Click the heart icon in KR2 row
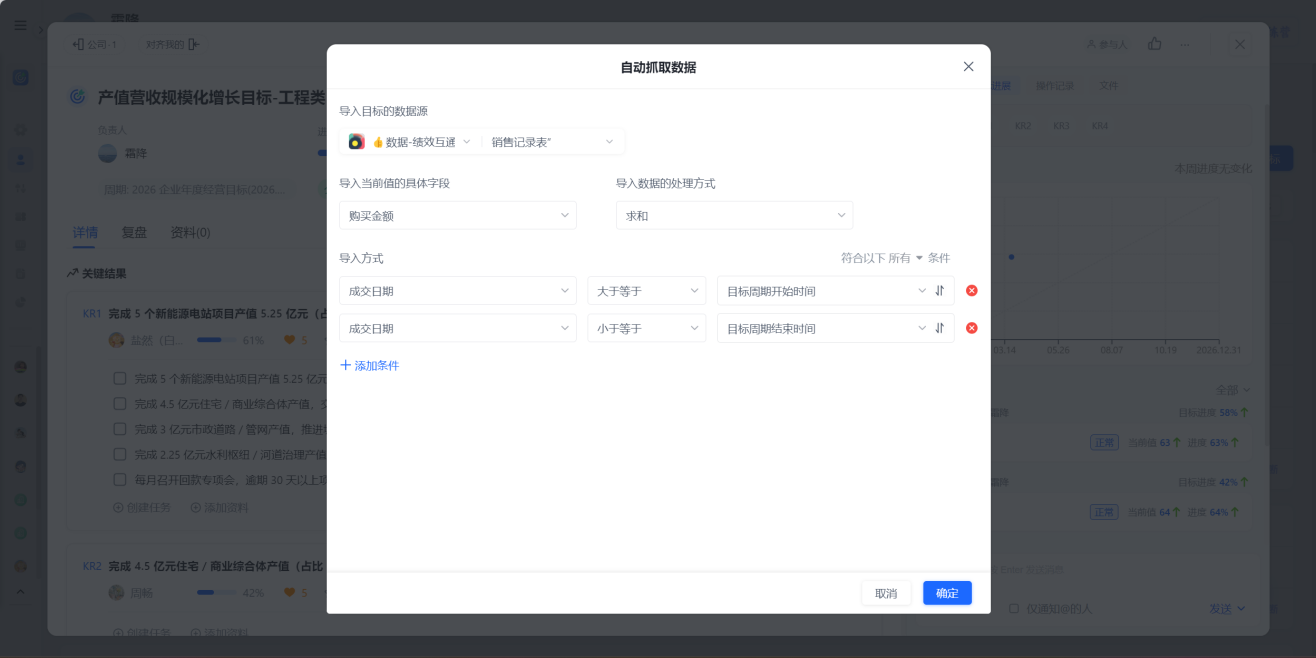Viewport: 1316px width, 658px height. [x=290, y=593]
